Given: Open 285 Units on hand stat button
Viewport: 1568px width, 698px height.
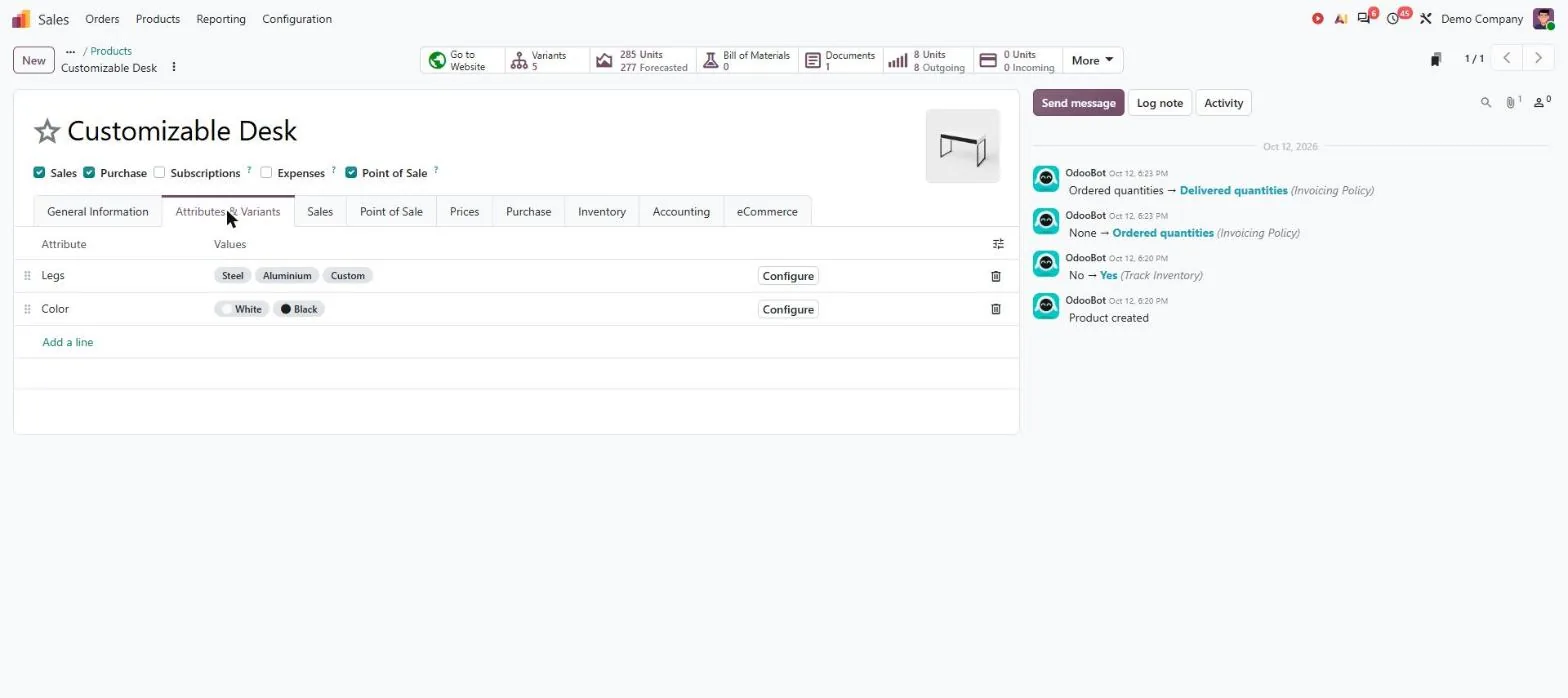Looking at the screenshot, I should click(642, 60).
